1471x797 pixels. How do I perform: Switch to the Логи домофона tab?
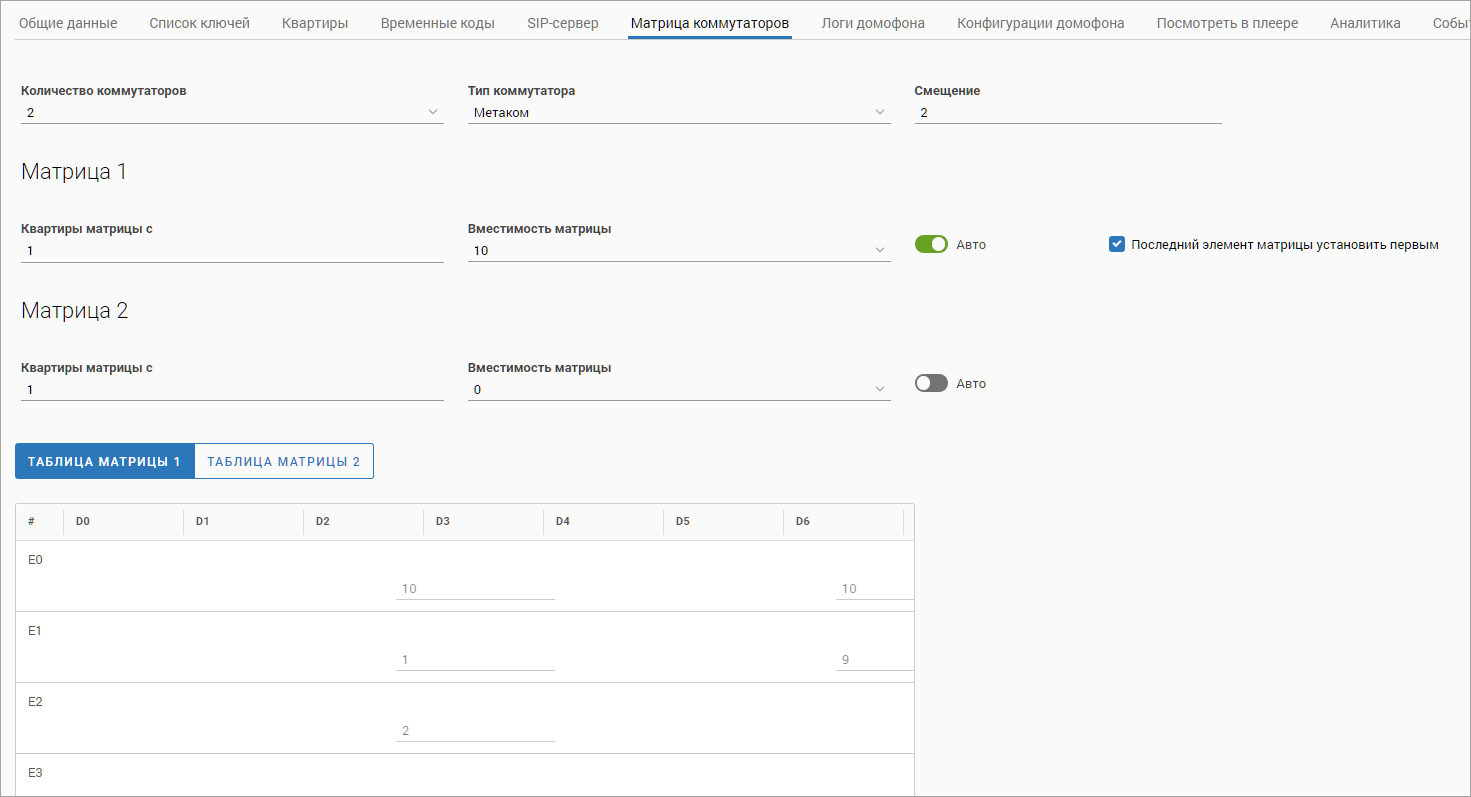click(872, 23)
